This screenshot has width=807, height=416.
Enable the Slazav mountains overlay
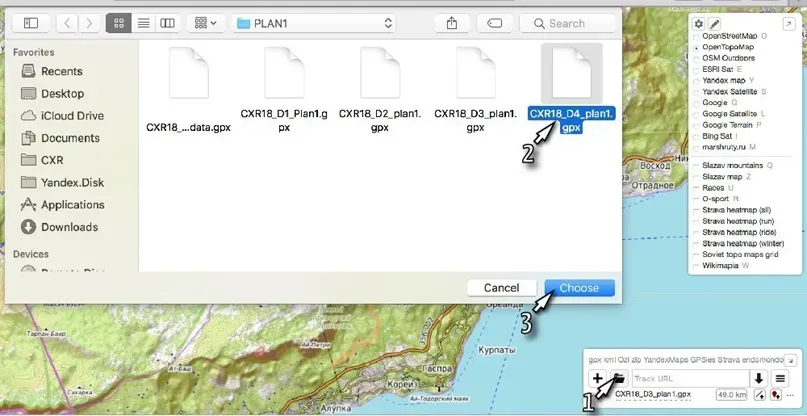(x=733, y=165)
